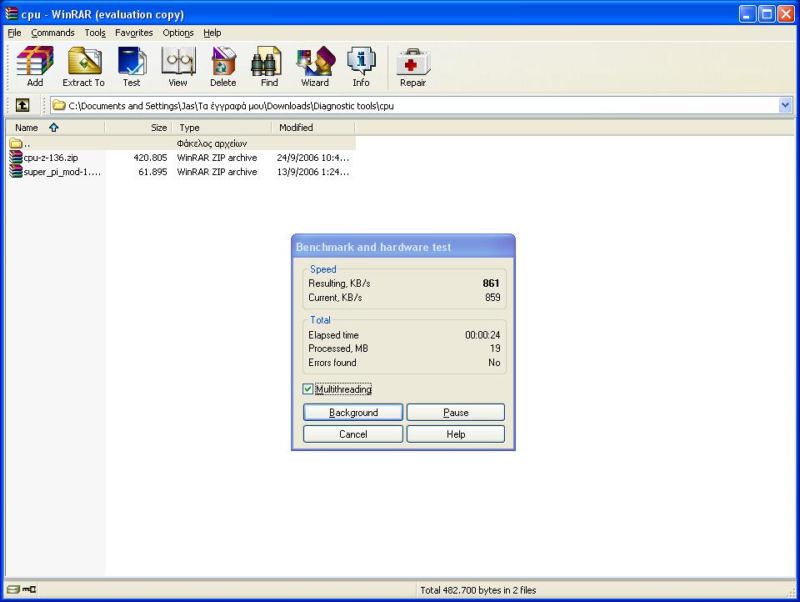
Task: Click 'Total 482.700 bytes in 2 files' status
Action: (x=478, y=590)
